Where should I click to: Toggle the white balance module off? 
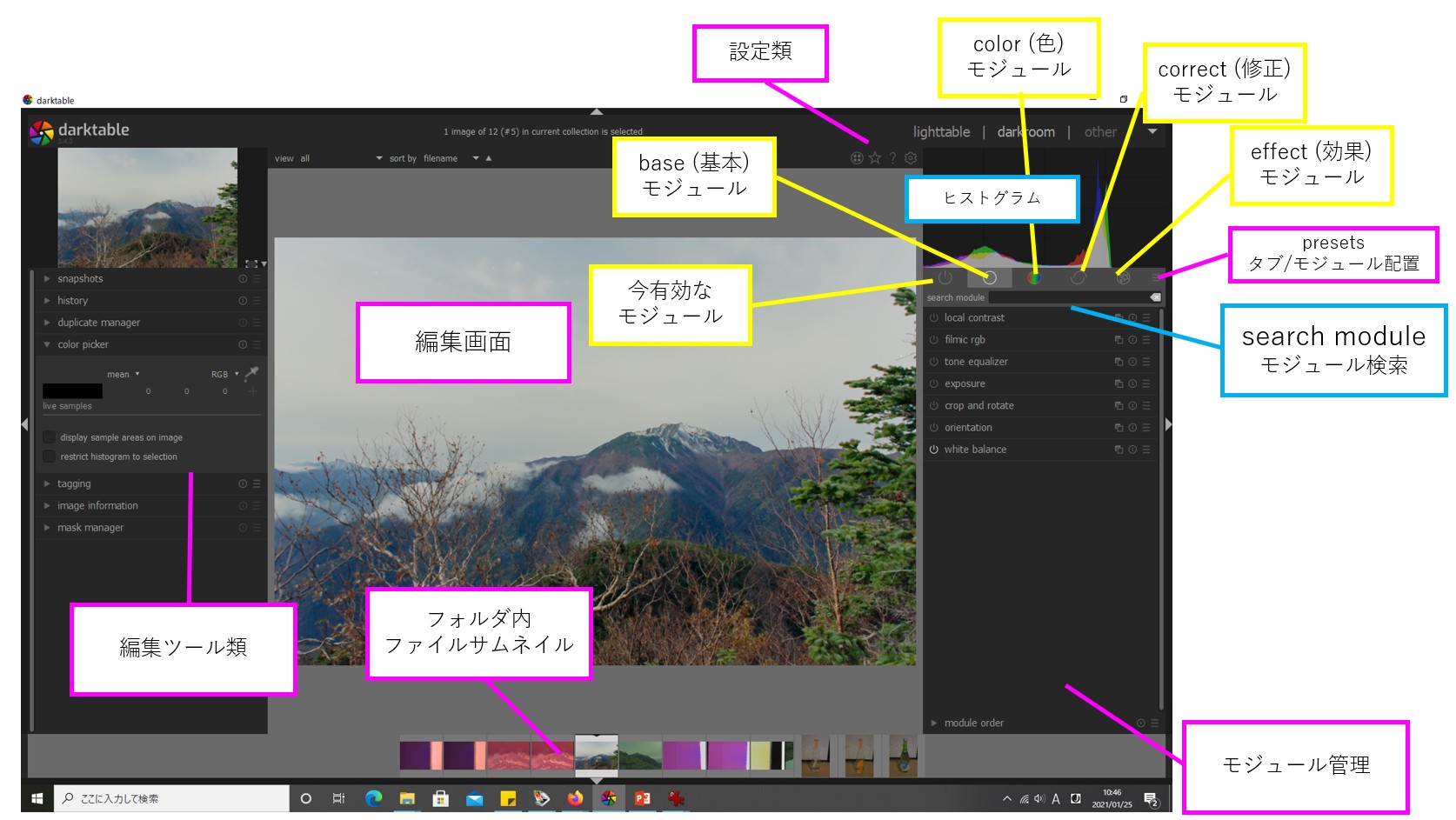[932, 450]
